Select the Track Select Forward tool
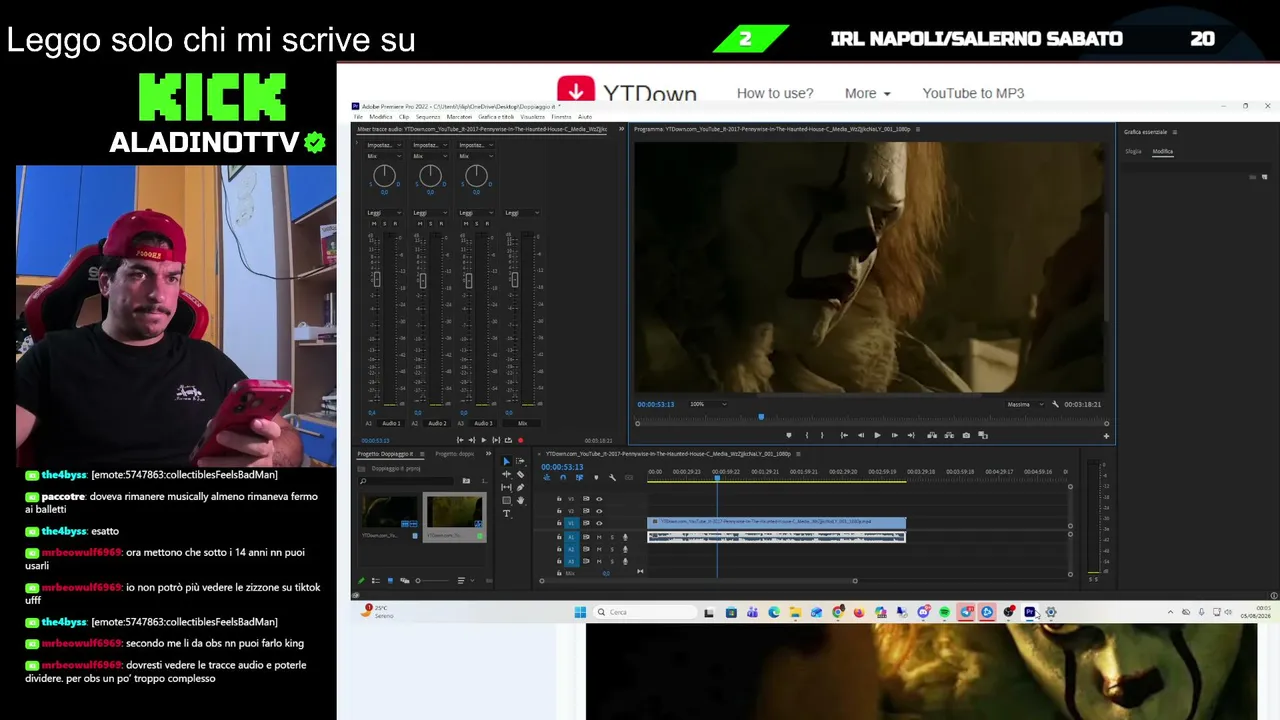 coord(520,461)
